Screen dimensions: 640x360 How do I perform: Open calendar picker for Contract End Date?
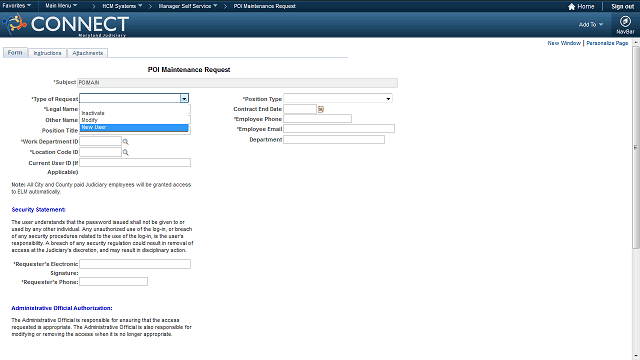[321, 109]
